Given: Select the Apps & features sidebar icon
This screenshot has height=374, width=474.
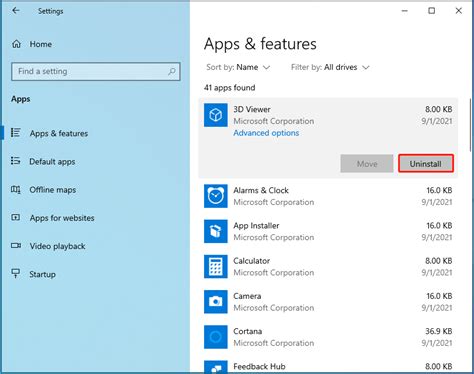Looking at the screenshot, I should point(16,133).
